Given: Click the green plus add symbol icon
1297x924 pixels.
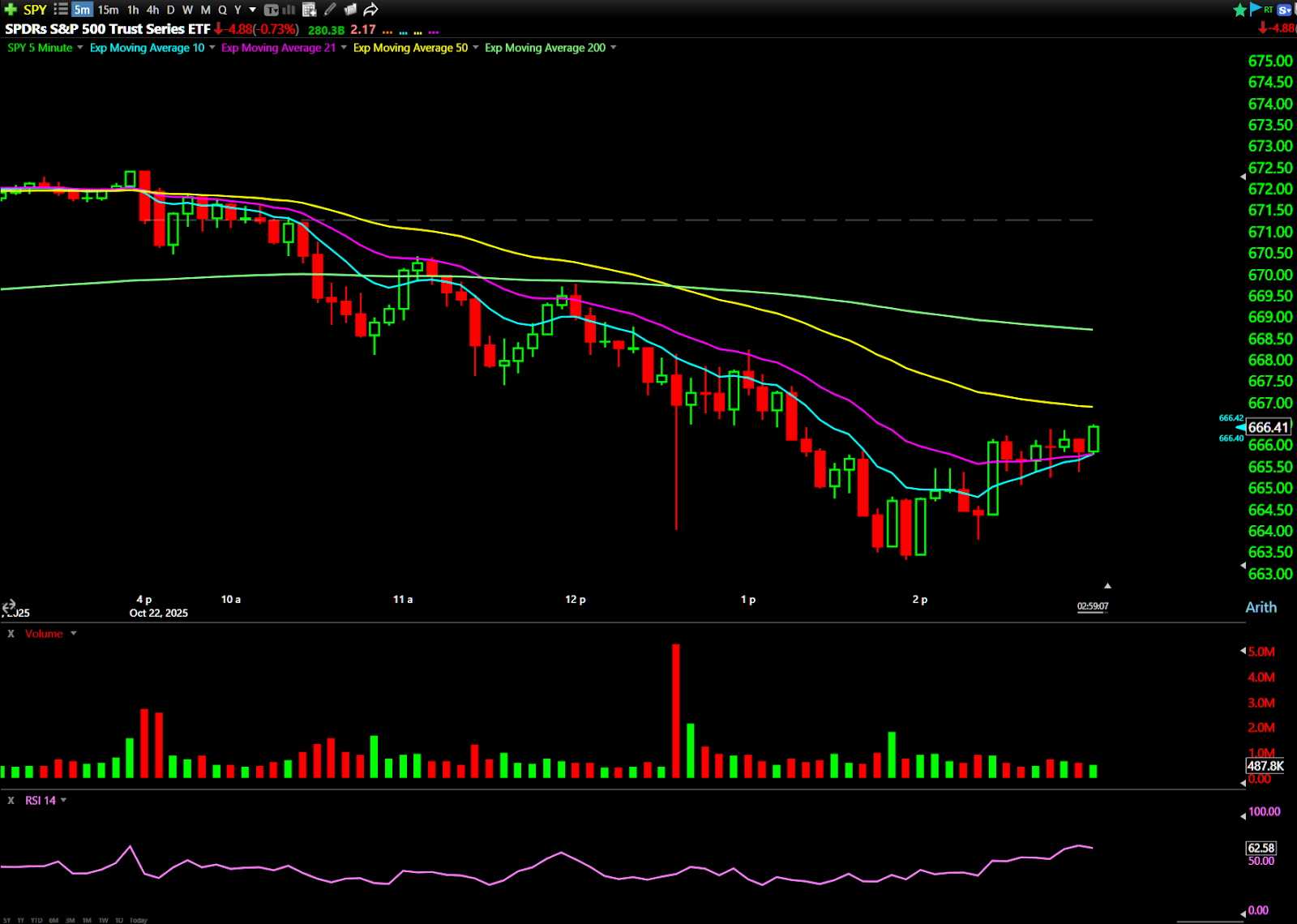Looking at the screenshot, I should (x=11, y=10).
